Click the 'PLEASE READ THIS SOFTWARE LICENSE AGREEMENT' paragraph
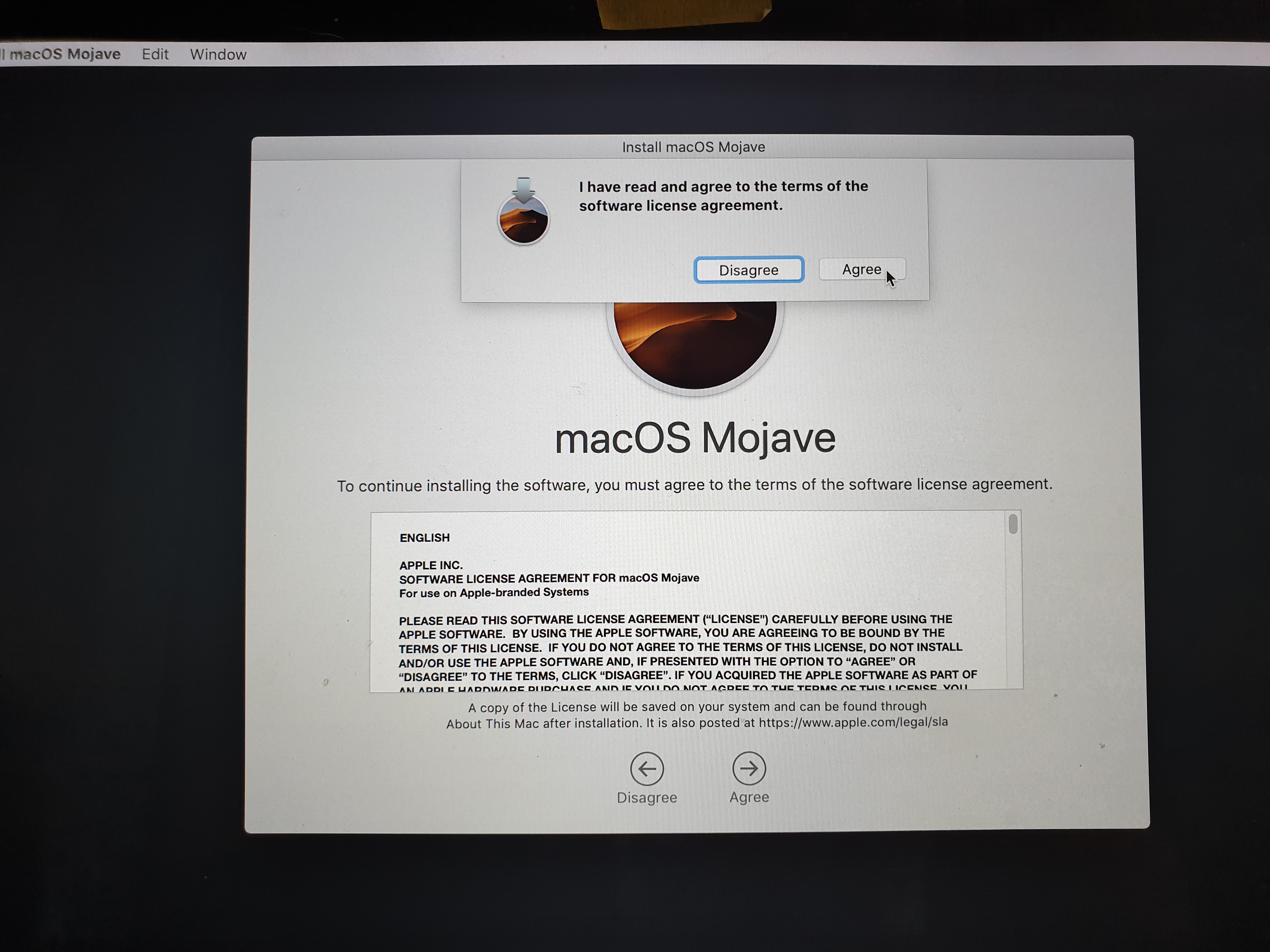 [688, 653]
